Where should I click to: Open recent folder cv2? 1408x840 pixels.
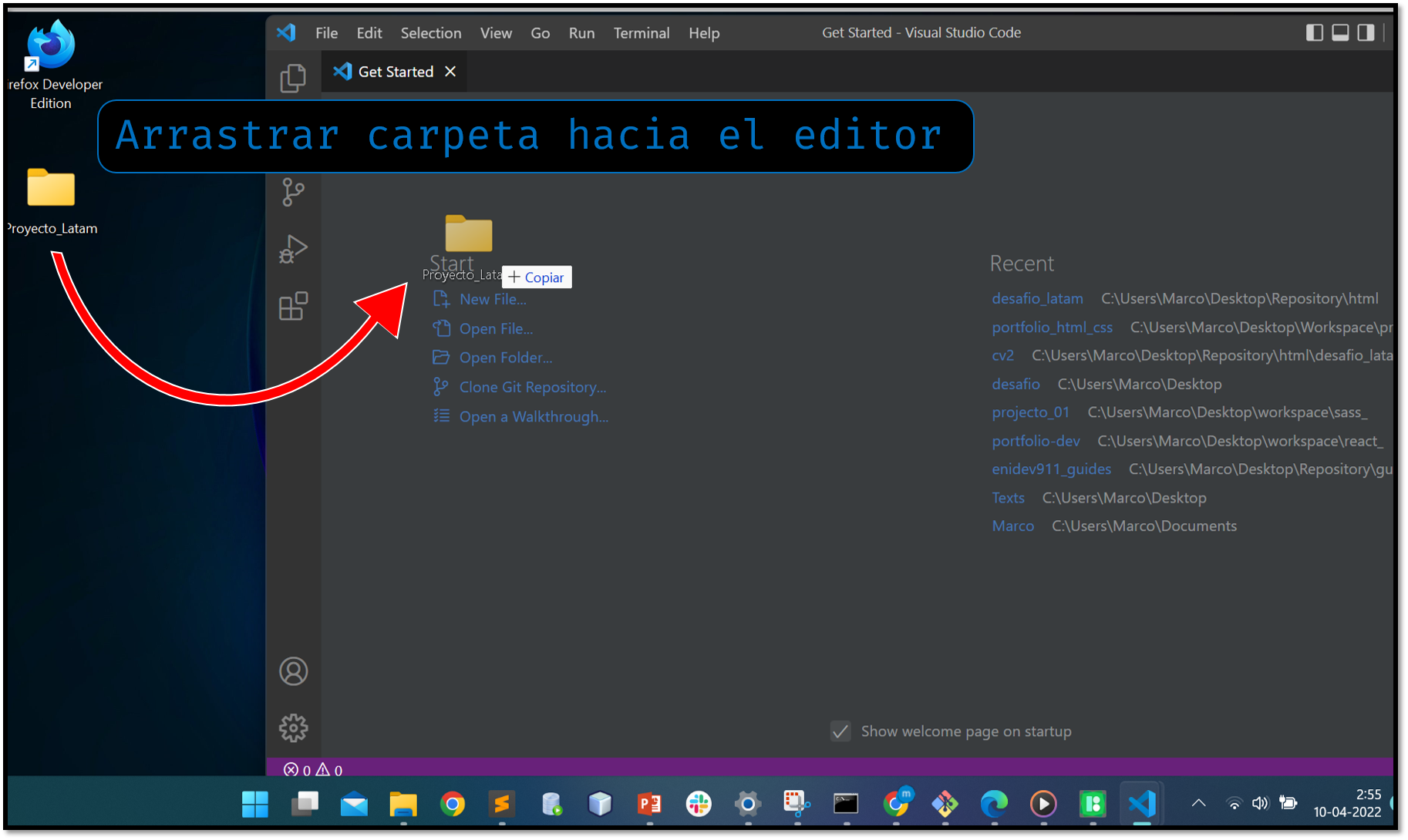pos(1002,355)
